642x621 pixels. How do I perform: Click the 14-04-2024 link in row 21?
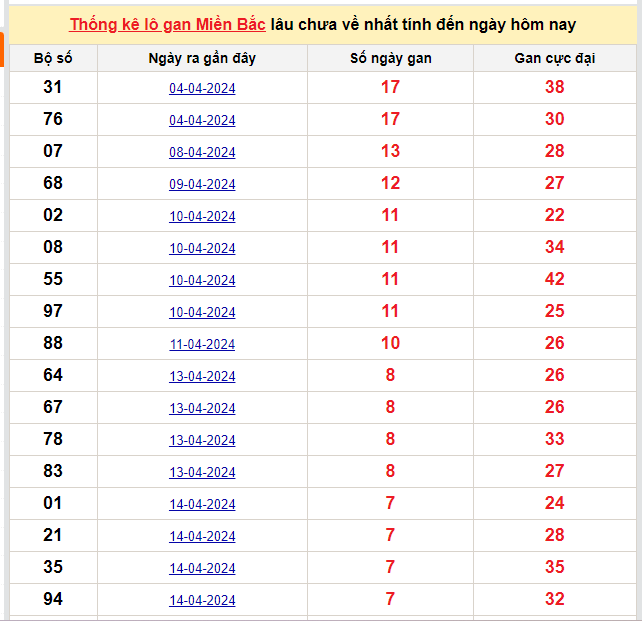tap(202, 536)
